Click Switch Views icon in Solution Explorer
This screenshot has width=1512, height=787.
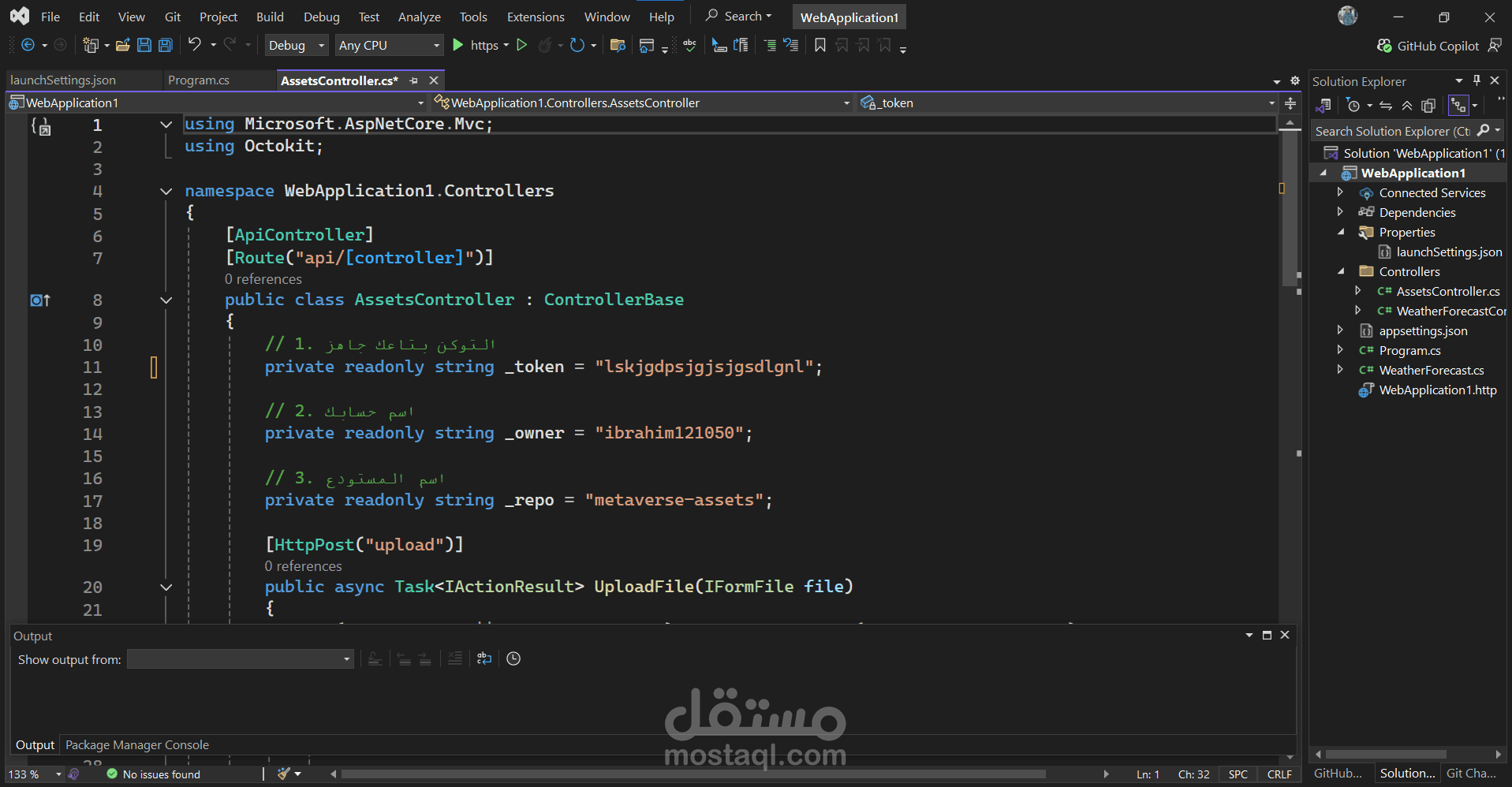[1323, 106]
